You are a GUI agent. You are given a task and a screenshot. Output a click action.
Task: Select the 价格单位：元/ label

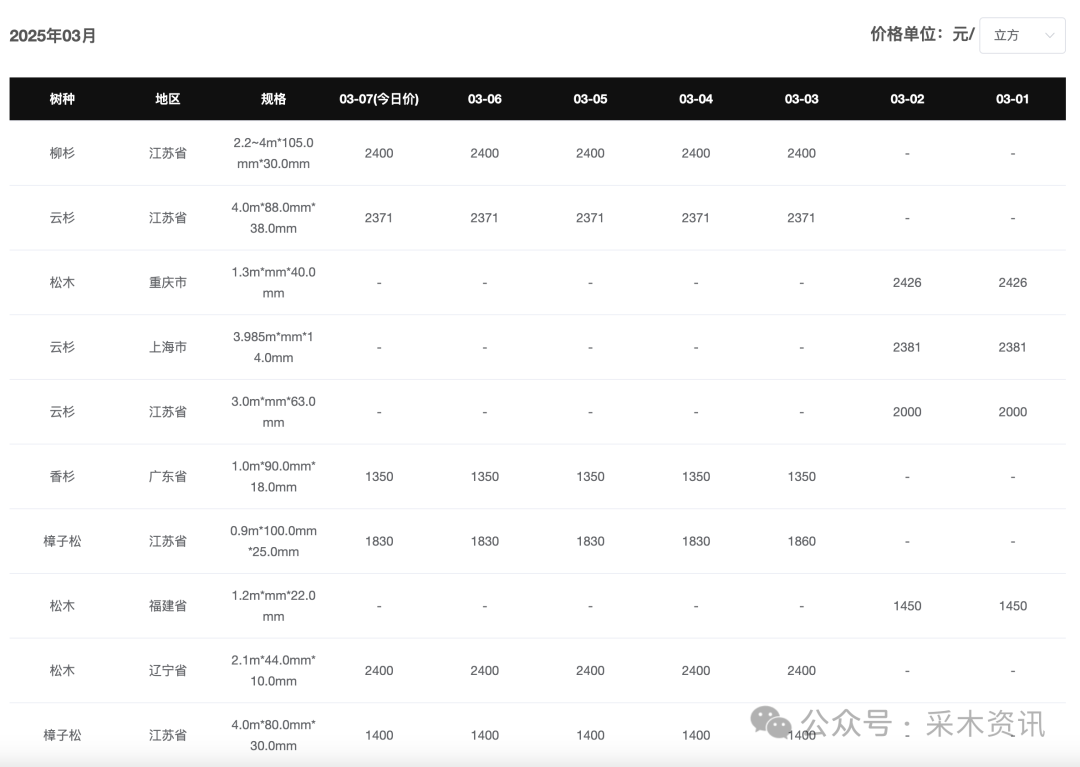click(922, 34)
